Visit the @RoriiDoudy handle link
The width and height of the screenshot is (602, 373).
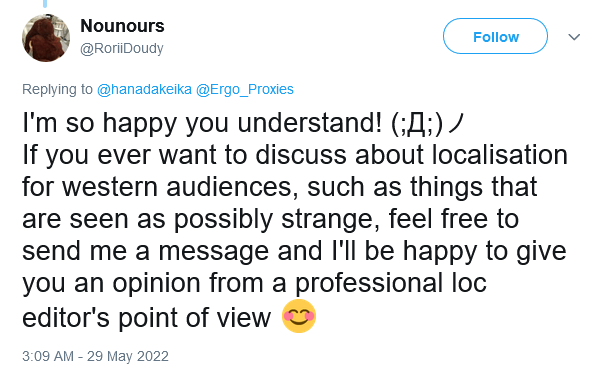(122, 48)
